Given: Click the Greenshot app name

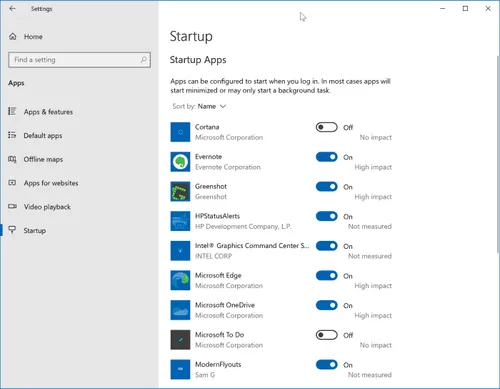Looking at the screenshot, I should [211, 186].
